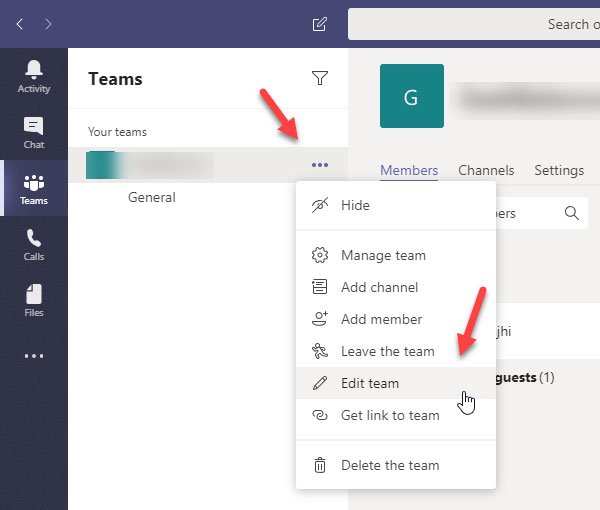The image size is (600, 510).
Task: Open Files in the sidebar
Action: point(34,301)
